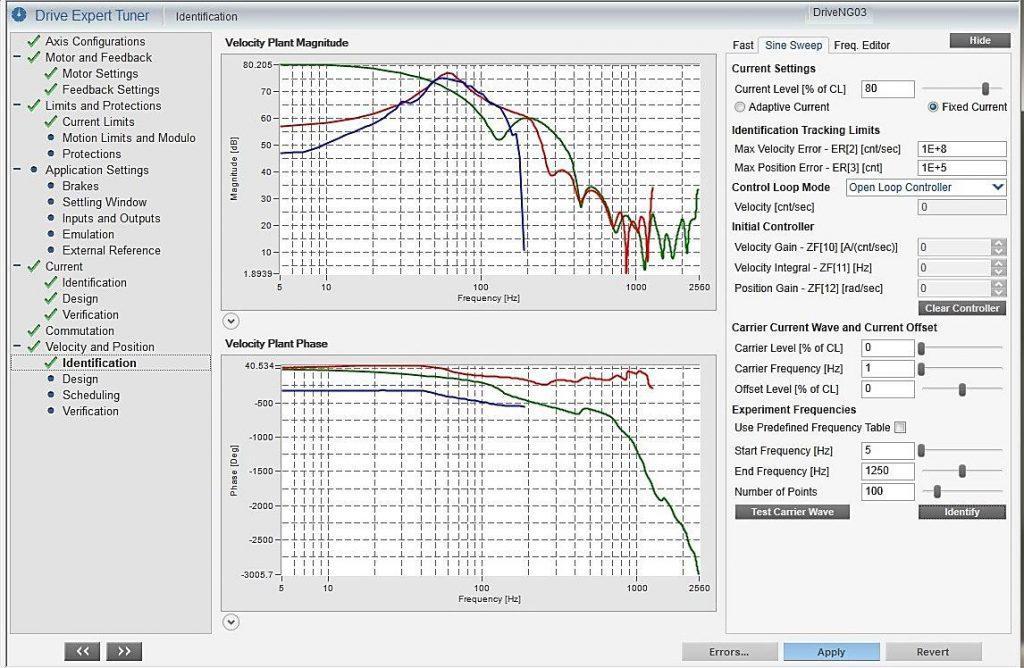Expand the panel below Velocity Plant Magnitude chart
The width and height of the screenshot is (1024, 668).
pyautogui.click(x=231, y=321)
